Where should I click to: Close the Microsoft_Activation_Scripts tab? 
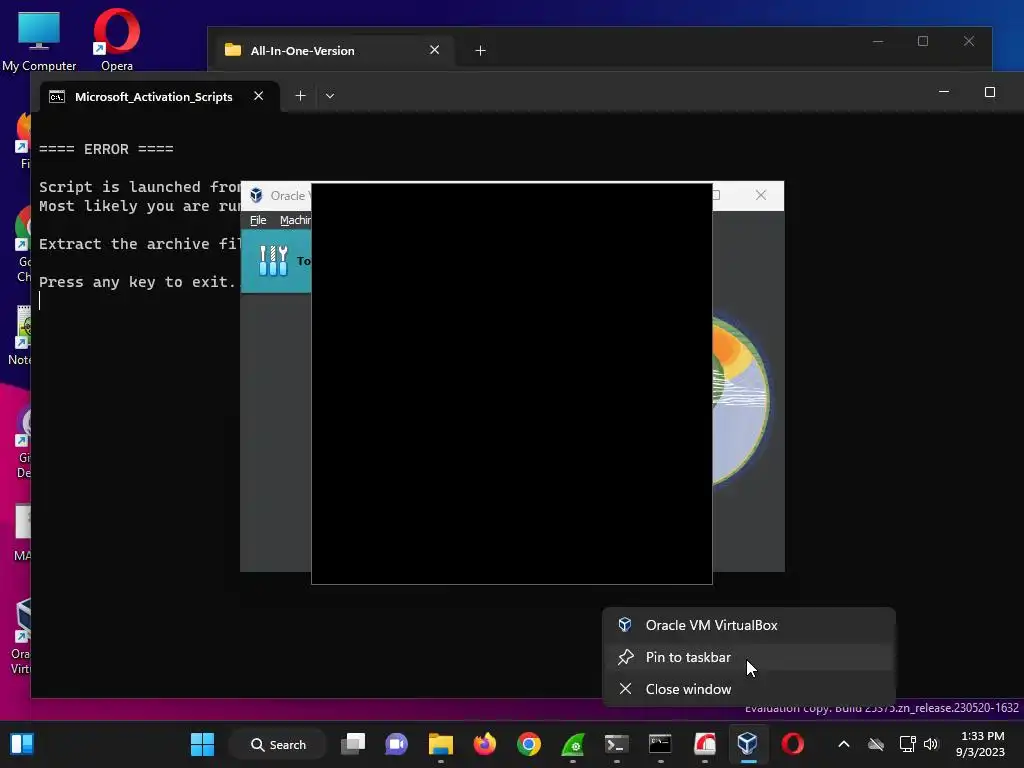pos(259,96)
